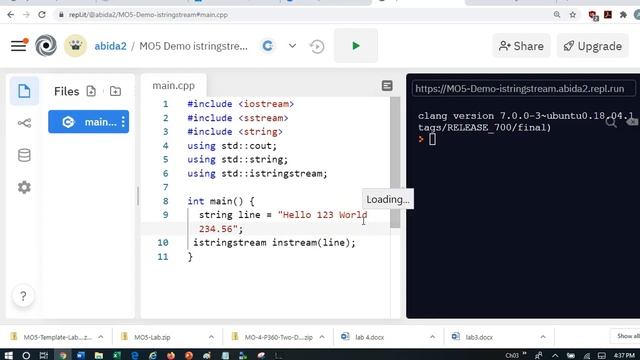Click the Replit logo icon

pos(46,45)
